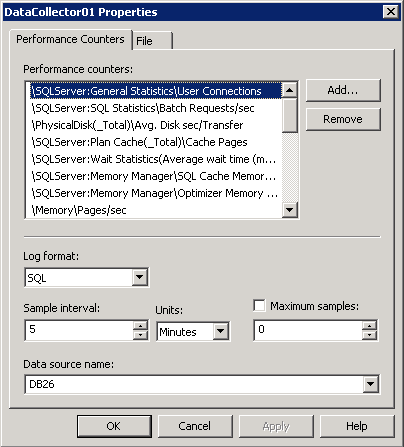Close the DataCollector01 Properties window
This screenshot has height=447, width=404.
click(391, 12)
